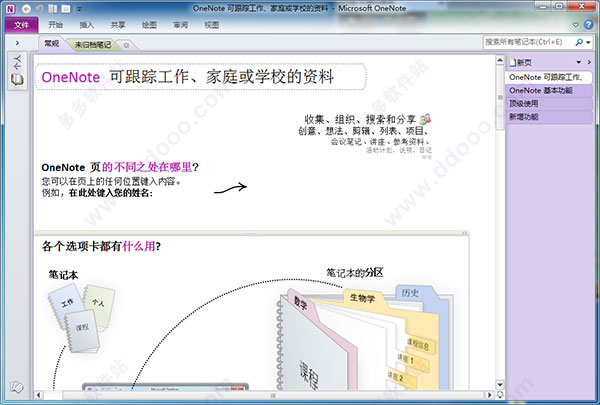Click the 课程 notebook image
Screen dimensions: 600x405
tap(82, 331)
